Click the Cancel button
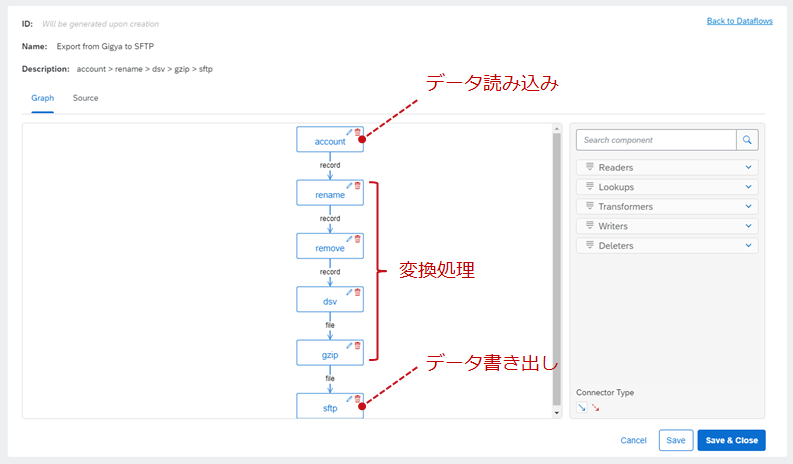The width and height of the screenshot is (793, 464). click(633, 440)
